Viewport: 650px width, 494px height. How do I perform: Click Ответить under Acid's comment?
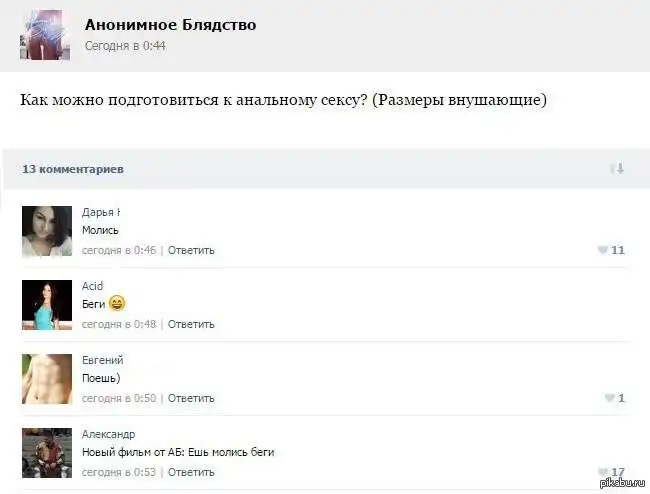pyautogui.click(x=191, y=324)
